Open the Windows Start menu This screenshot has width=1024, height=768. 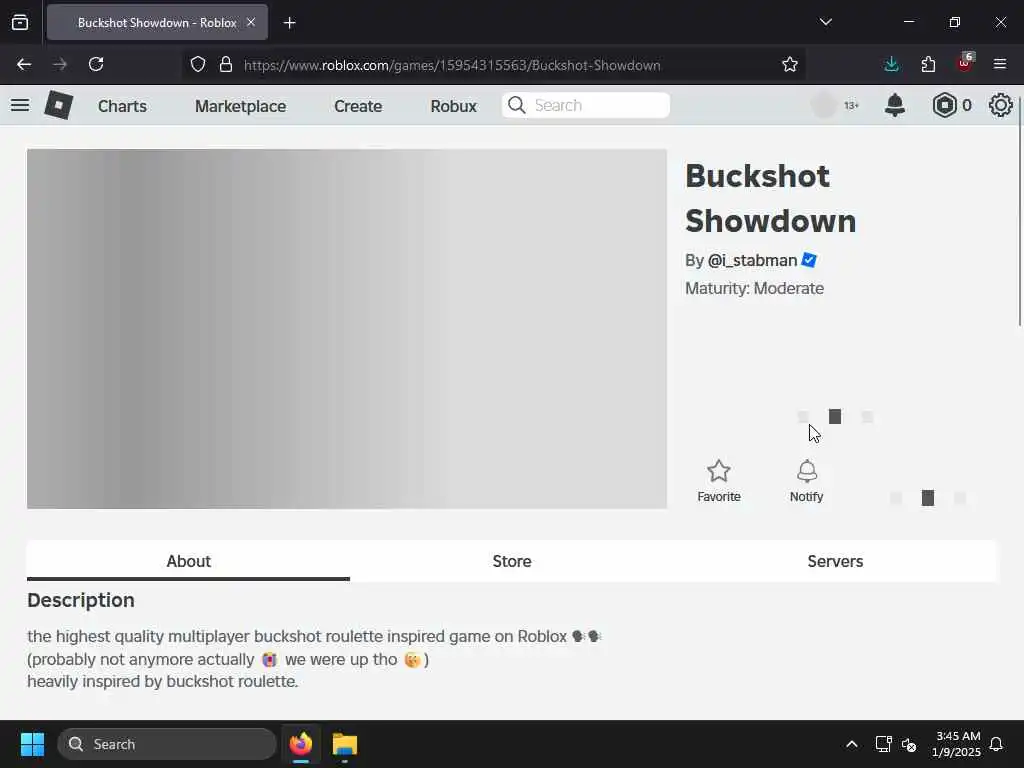32,744
